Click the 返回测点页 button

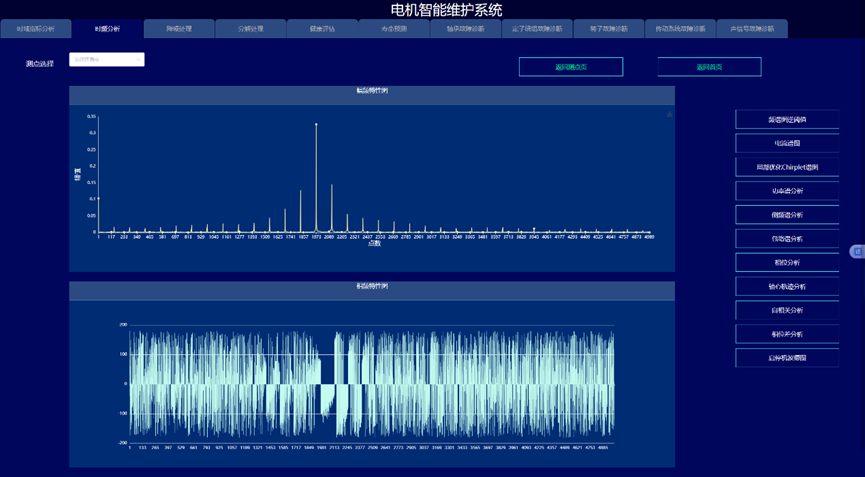tap(570, 67)
